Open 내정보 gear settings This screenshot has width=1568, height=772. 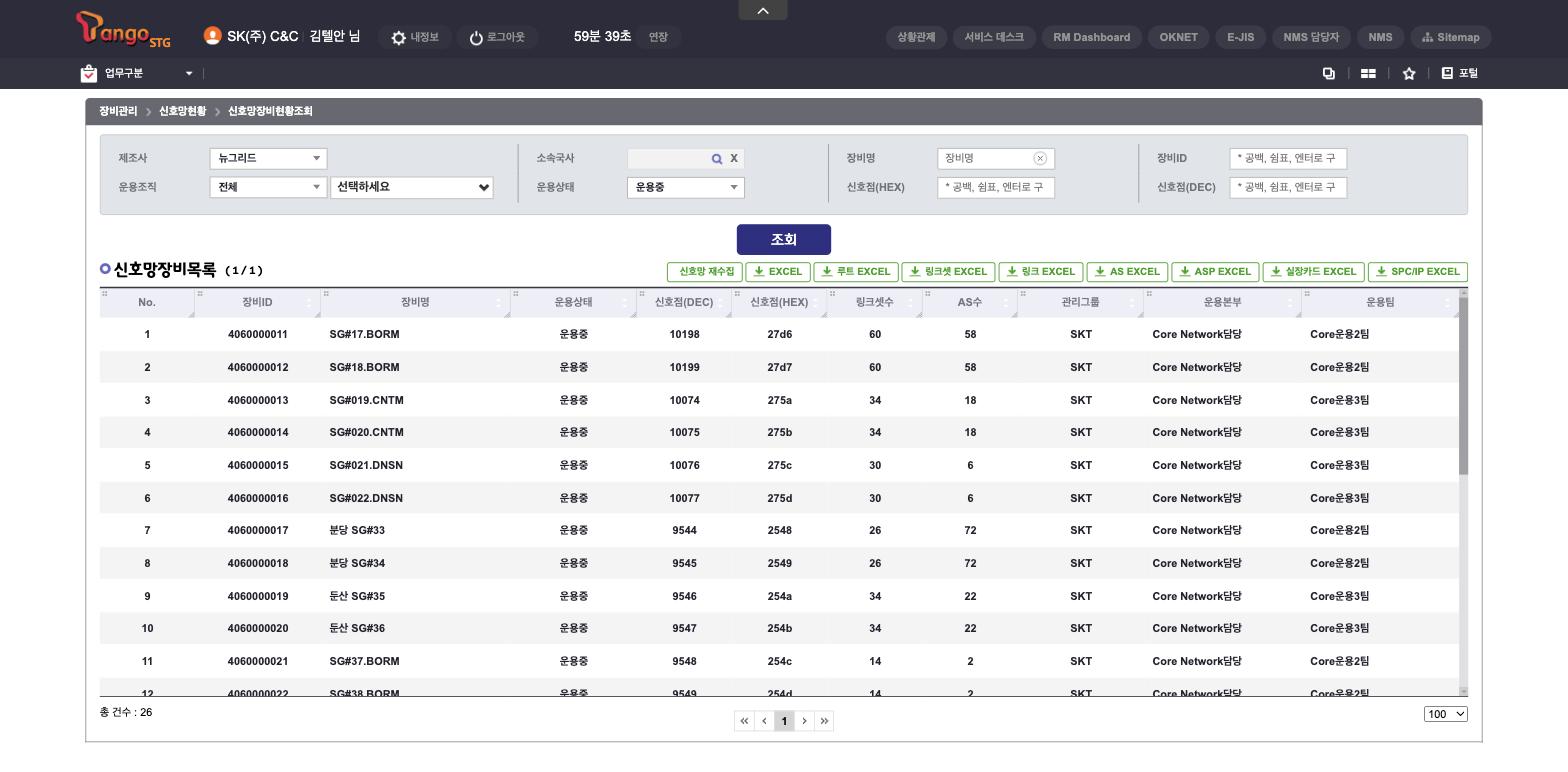(x=415, y=37)
